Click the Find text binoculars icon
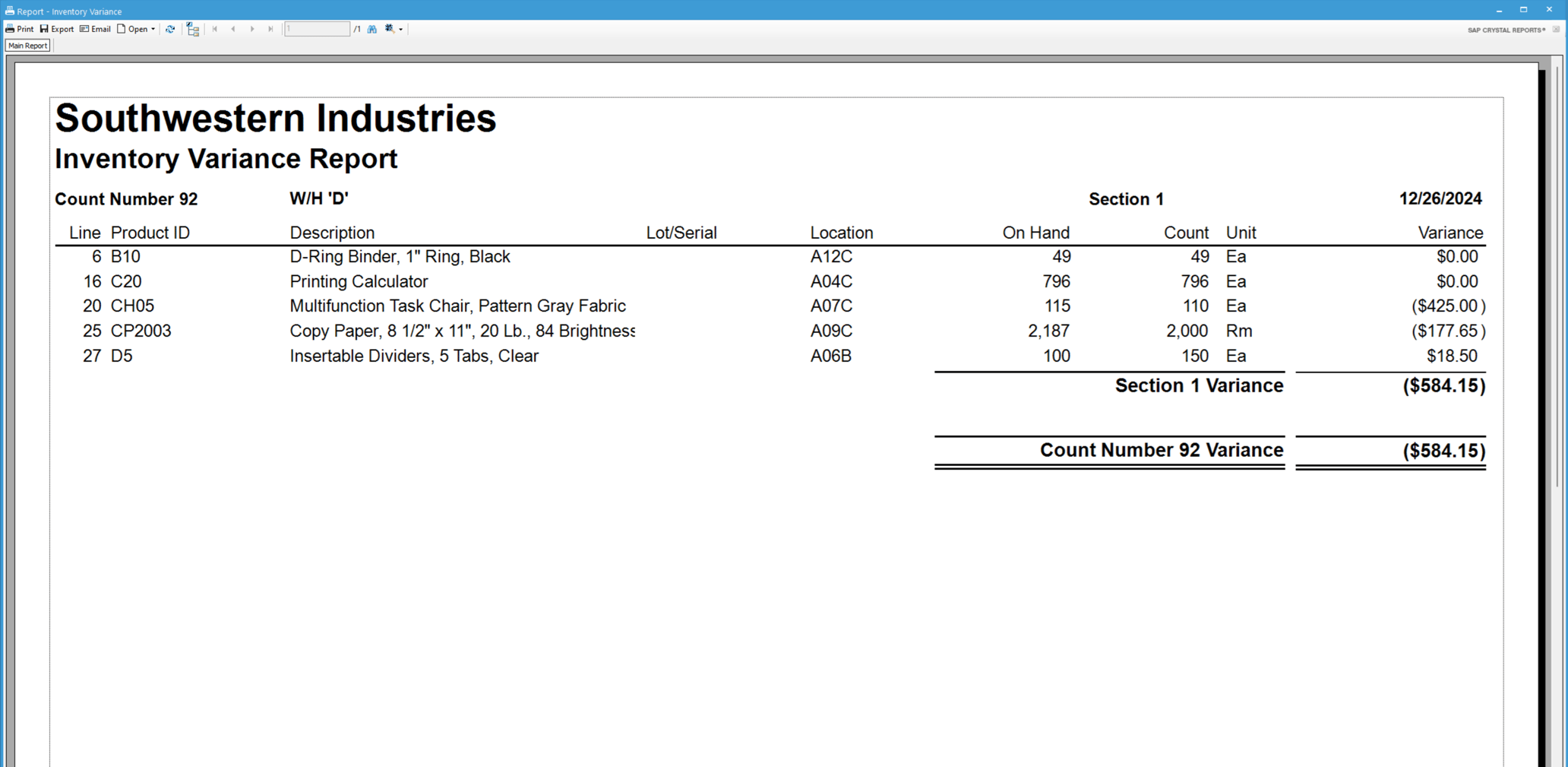 pyautogui.click(x=371, y=29)
